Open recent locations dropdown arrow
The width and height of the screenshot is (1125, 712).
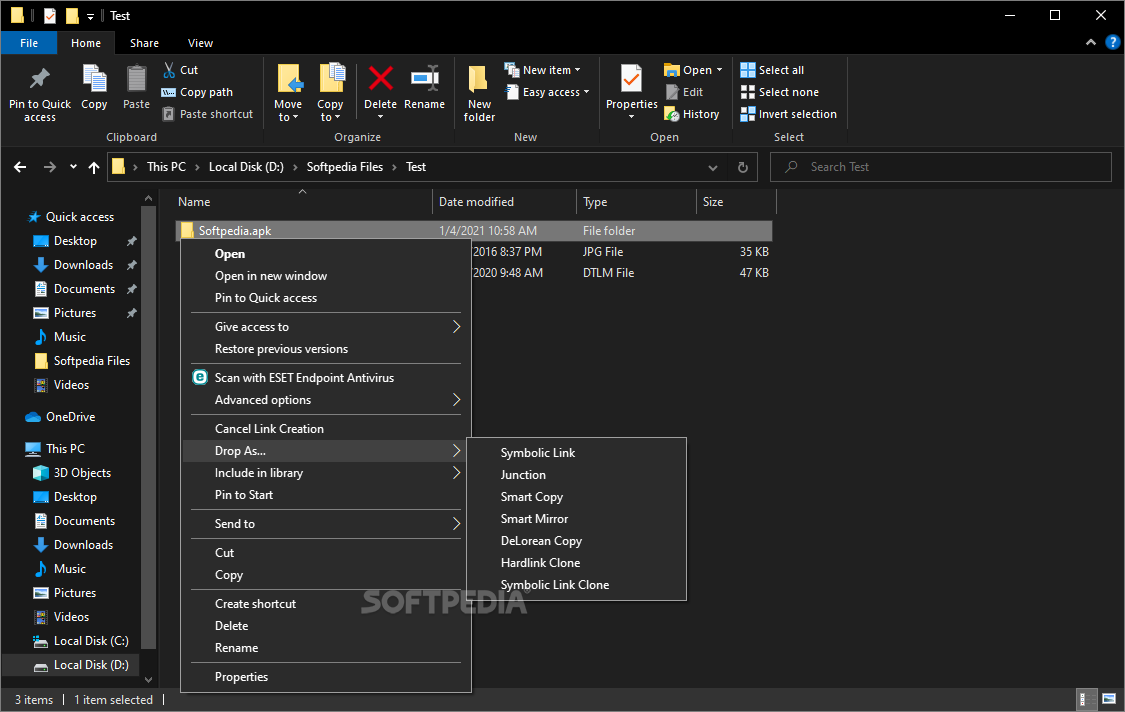pyautogui.click(x=73, y=167)
